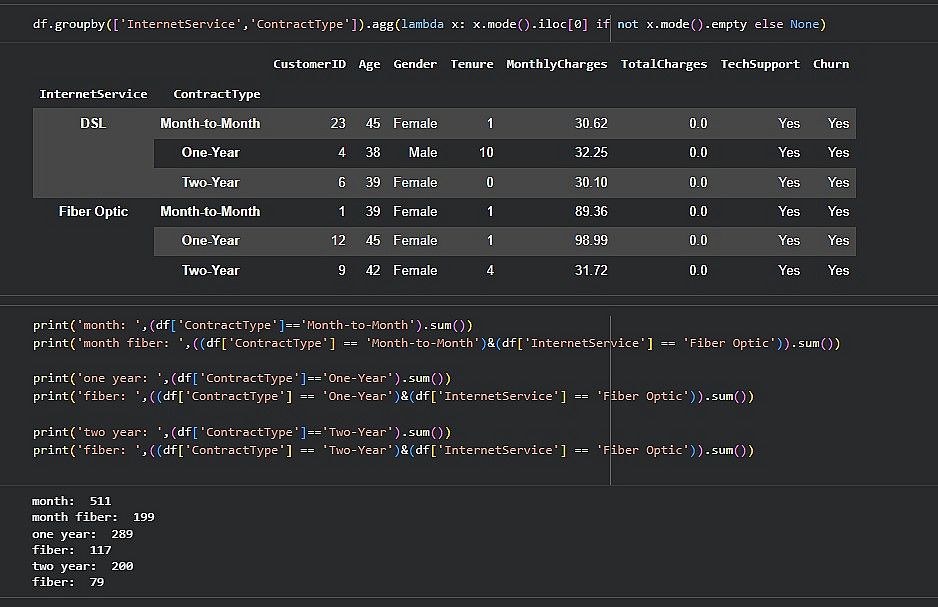Place cursor in print('one year: ') code line
938x607 pixels.
click(x=242, y=378)
